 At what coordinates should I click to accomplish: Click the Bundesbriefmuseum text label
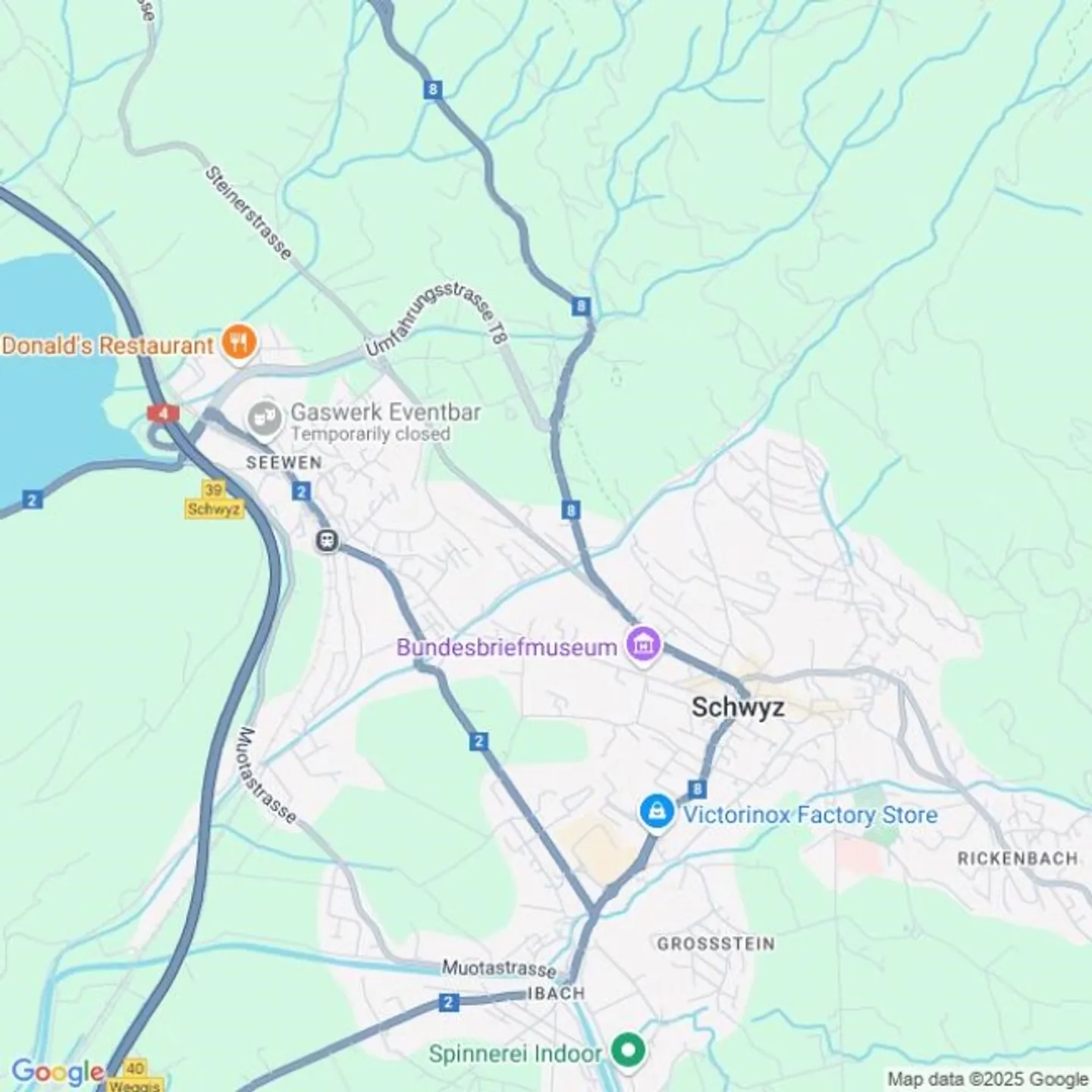pyautogui.click(x=507, y=648)
